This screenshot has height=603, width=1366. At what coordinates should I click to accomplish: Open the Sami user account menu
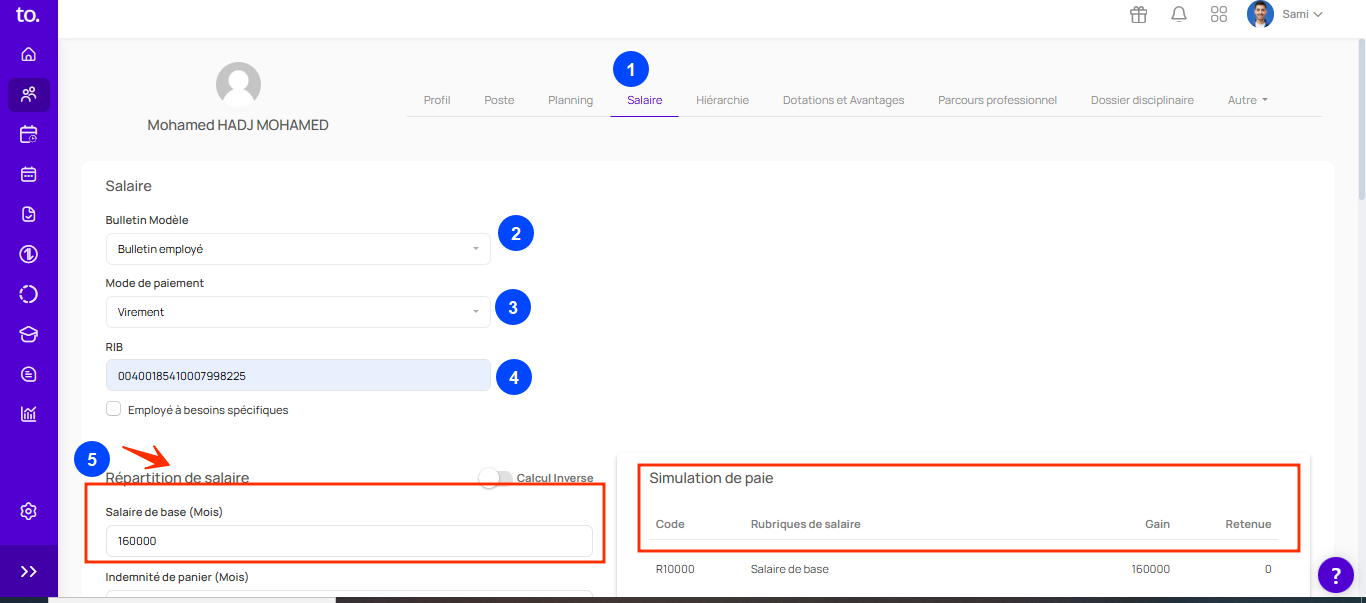(1286, 14)
